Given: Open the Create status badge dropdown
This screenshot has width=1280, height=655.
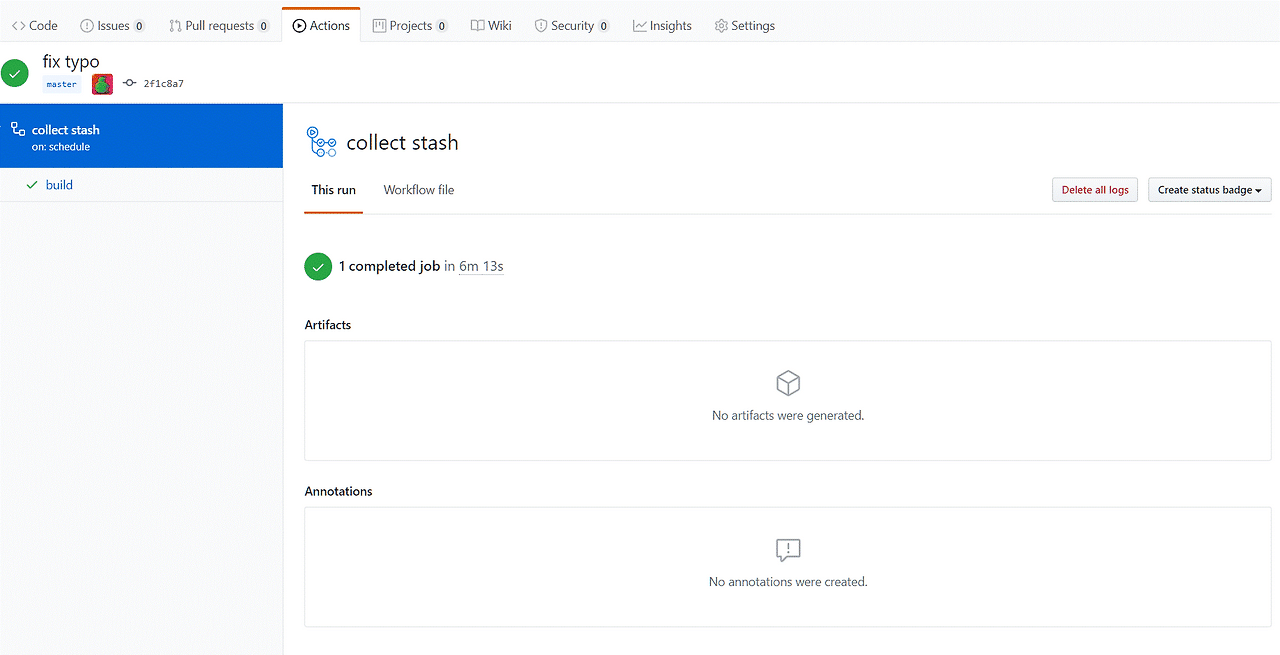Looking at the screenshot, I should point(1209,190).
